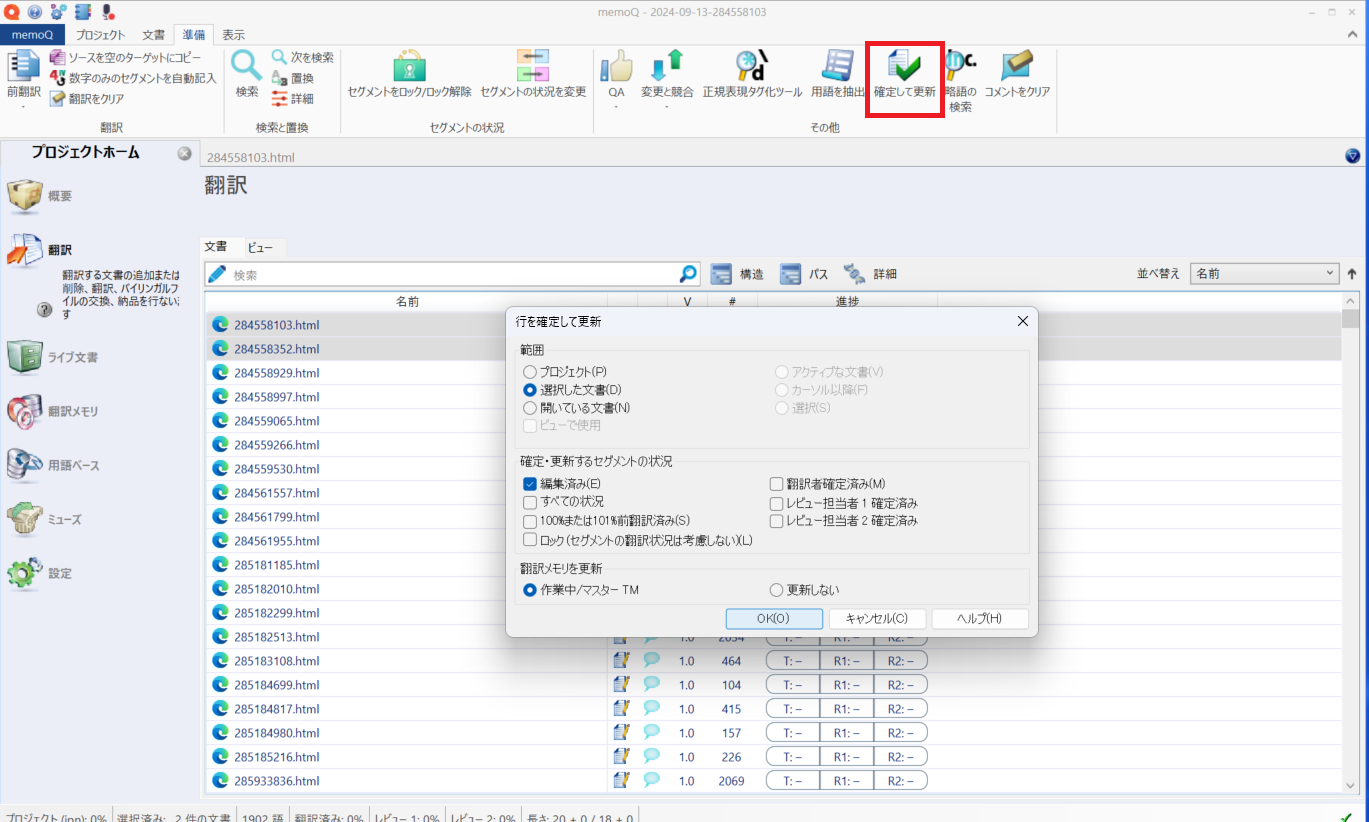Viewport: 1369px width, 822px height.
Task: Check the ロック checkbox in the dialog
Action: 530,540
